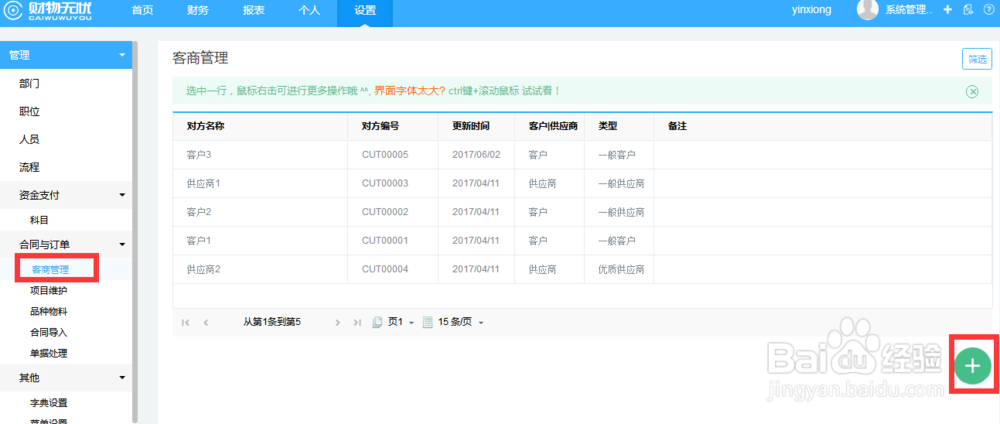Screen dimensions: 1000x424
Task: Open the 报表 tab
Action: [254, 10]
